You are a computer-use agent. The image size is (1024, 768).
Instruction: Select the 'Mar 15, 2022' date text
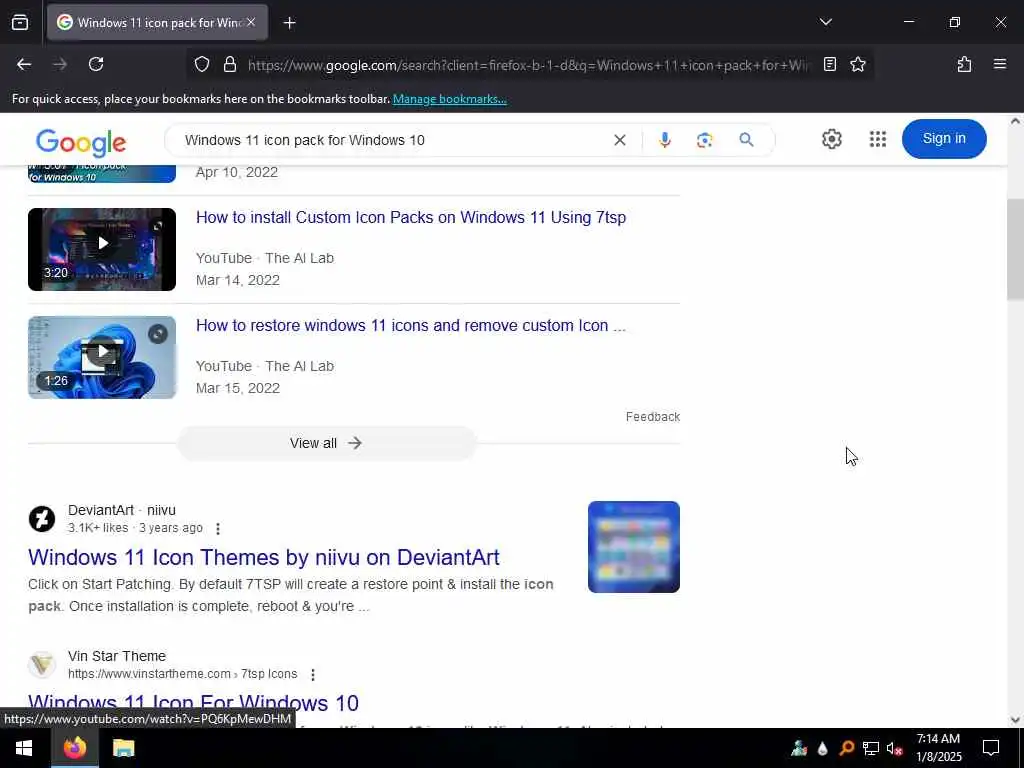tap(238, 388)
